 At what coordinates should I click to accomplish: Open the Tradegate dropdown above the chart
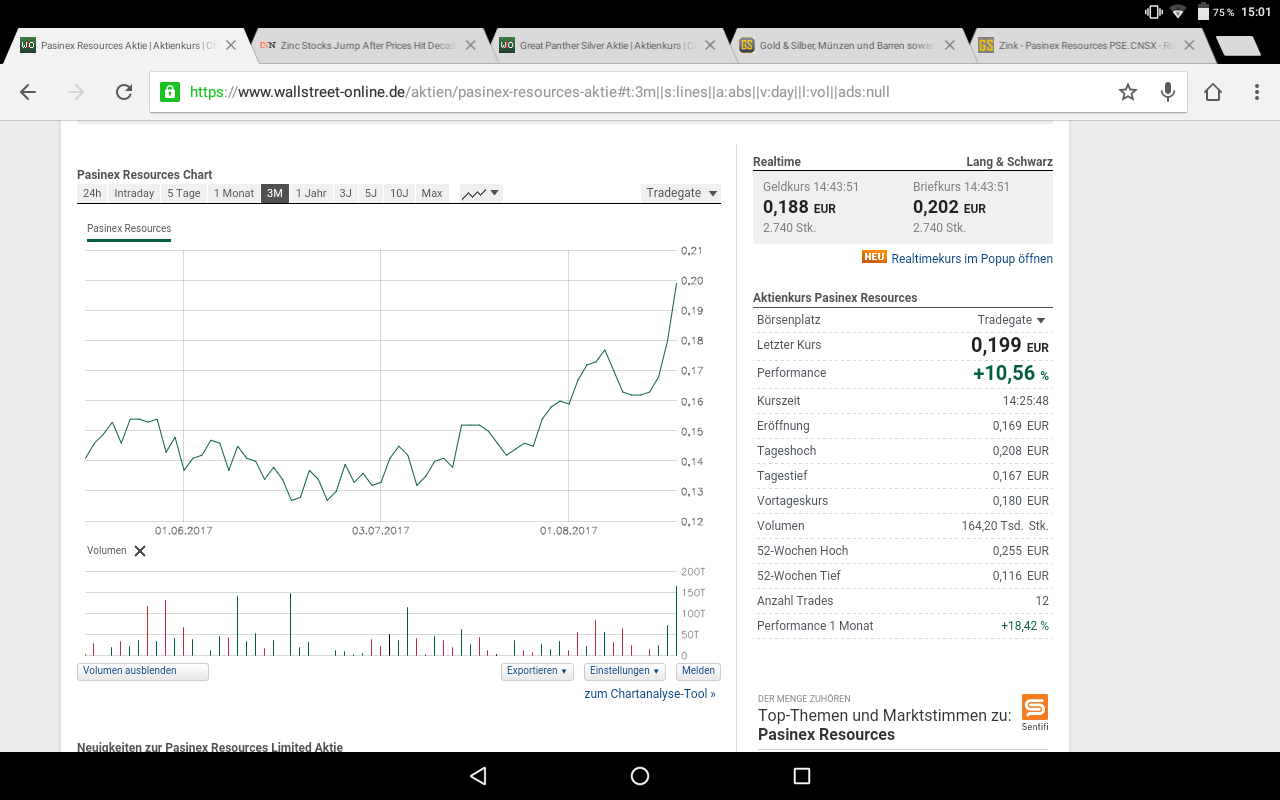point(681,193)
